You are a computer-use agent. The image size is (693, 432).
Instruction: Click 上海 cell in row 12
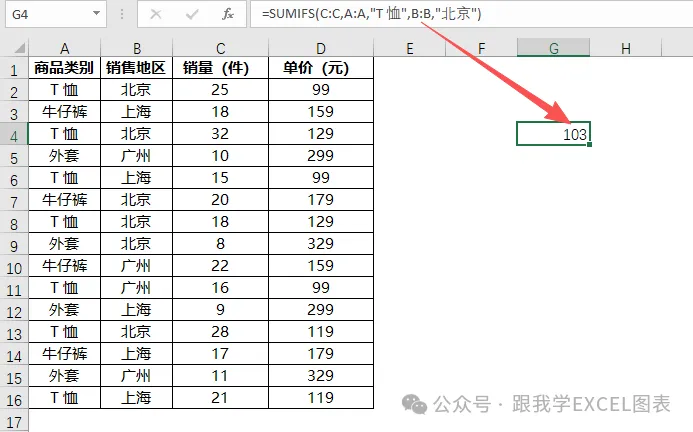(x=137, y=310)
